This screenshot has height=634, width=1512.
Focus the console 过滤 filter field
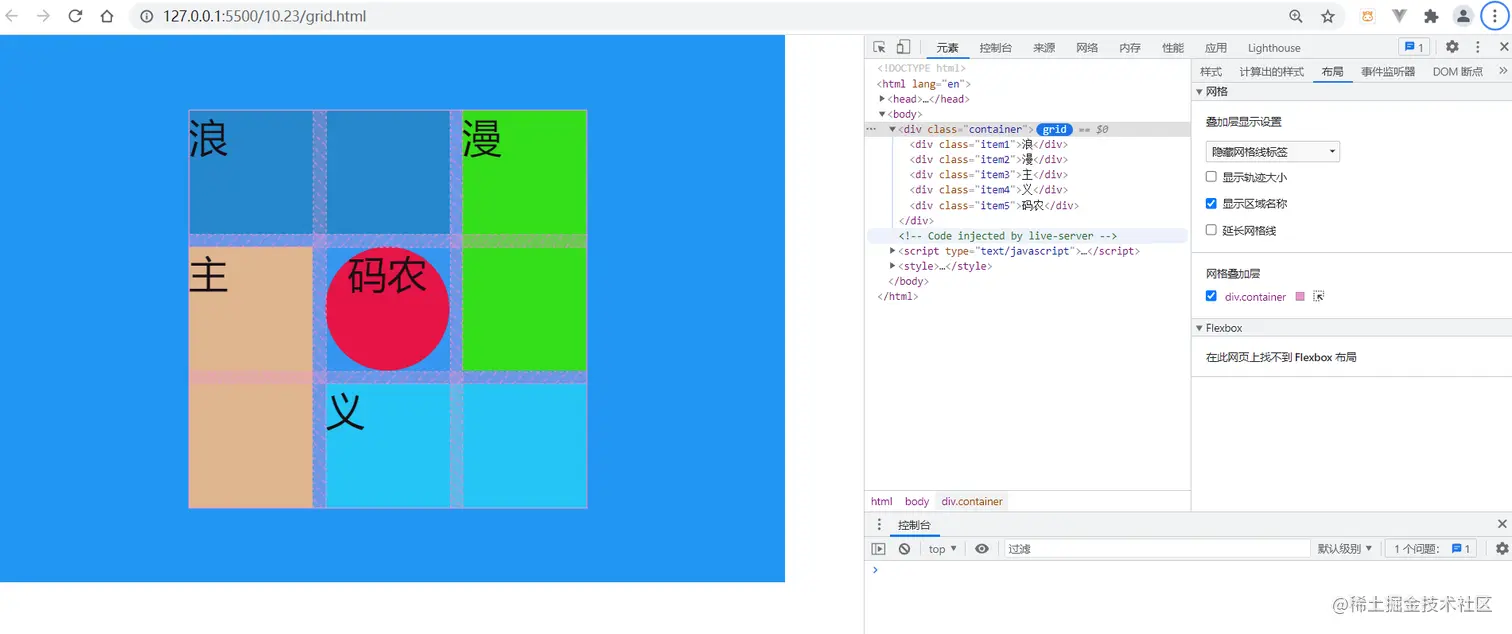(1157, 549)
